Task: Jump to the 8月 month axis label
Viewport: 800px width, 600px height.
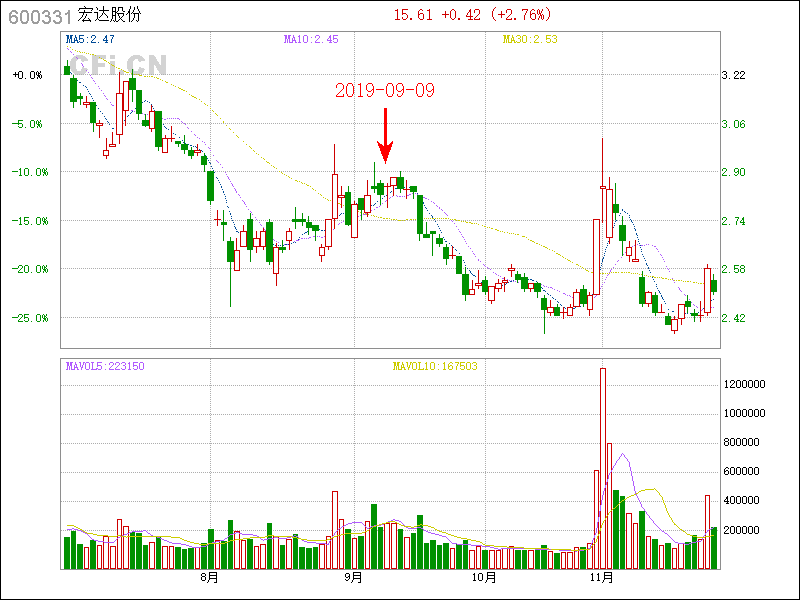Action: [209, 578]
